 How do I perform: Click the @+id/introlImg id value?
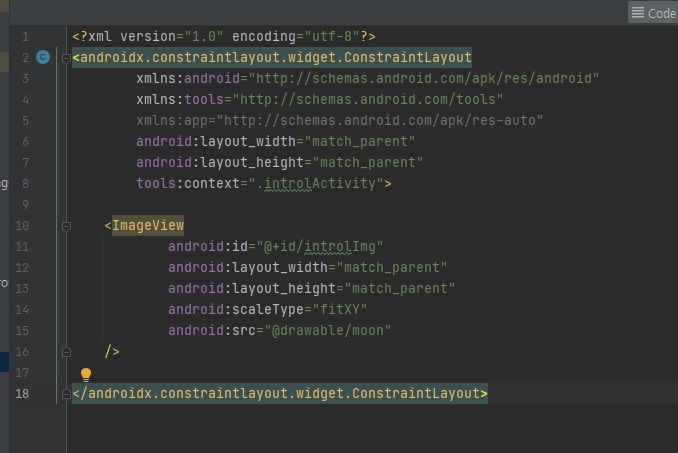[x=320, y=246]
